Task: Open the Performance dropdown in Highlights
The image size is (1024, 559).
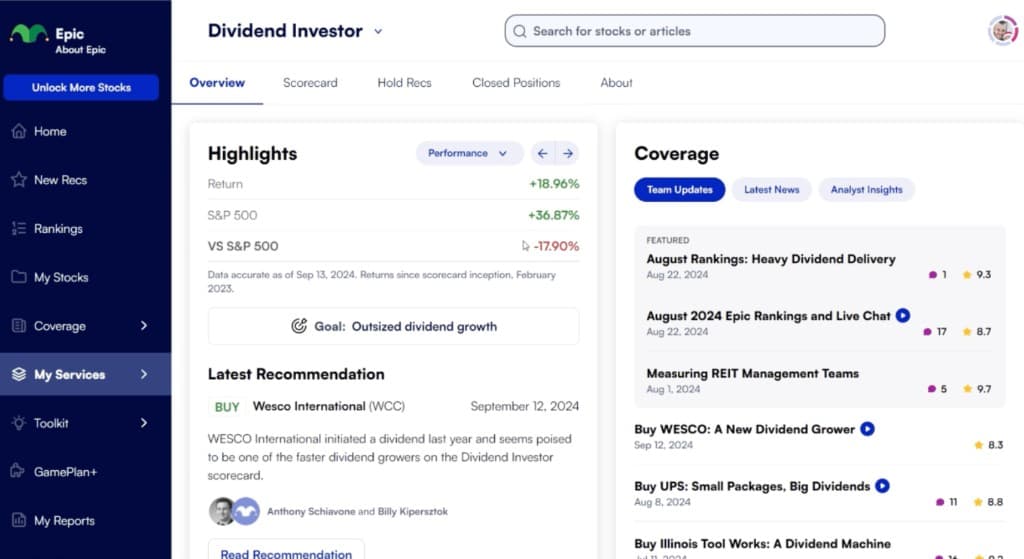Action: pos(470,153)
